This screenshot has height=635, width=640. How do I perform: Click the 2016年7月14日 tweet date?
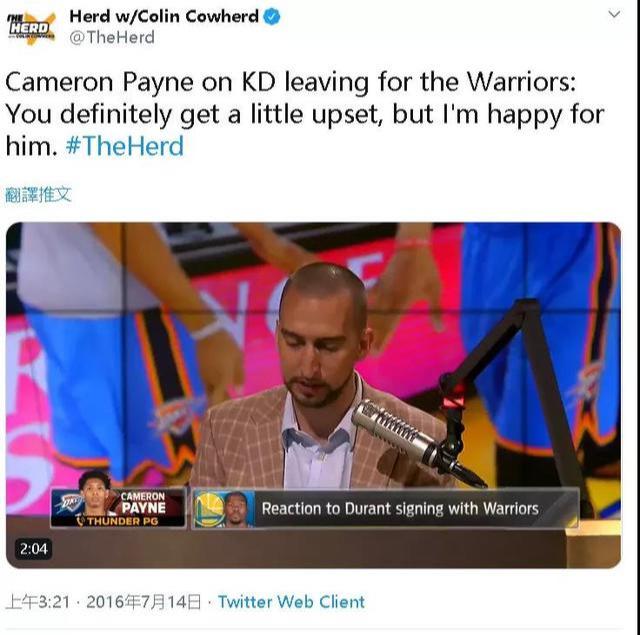pyautogui.click(x=144, y=602)
